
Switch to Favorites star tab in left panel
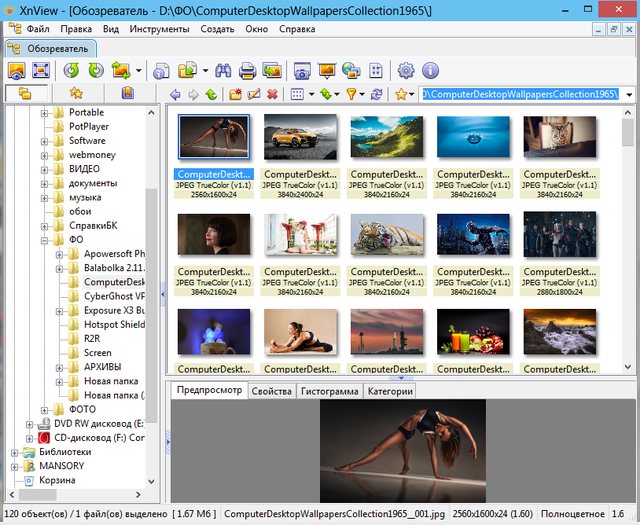[76, 94]
